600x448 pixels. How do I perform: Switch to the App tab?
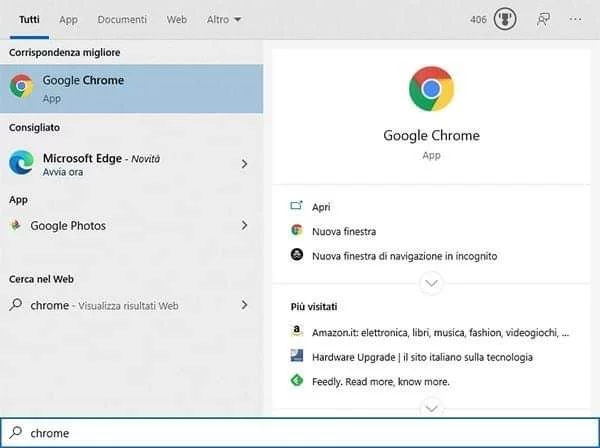(x=68, y=20)
